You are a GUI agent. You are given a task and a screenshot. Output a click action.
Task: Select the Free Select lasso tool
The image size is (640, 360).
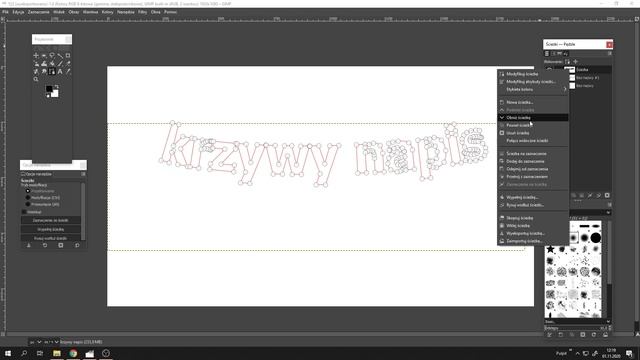[52, 56]
